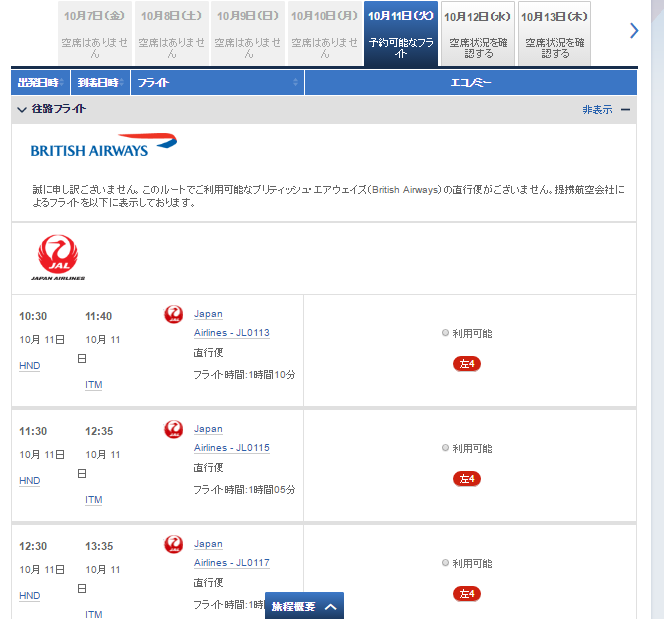664x619 pixels.
Task: Click the 左4 seats badge for the 10:30 flight
Action: [x=467, y=363]
